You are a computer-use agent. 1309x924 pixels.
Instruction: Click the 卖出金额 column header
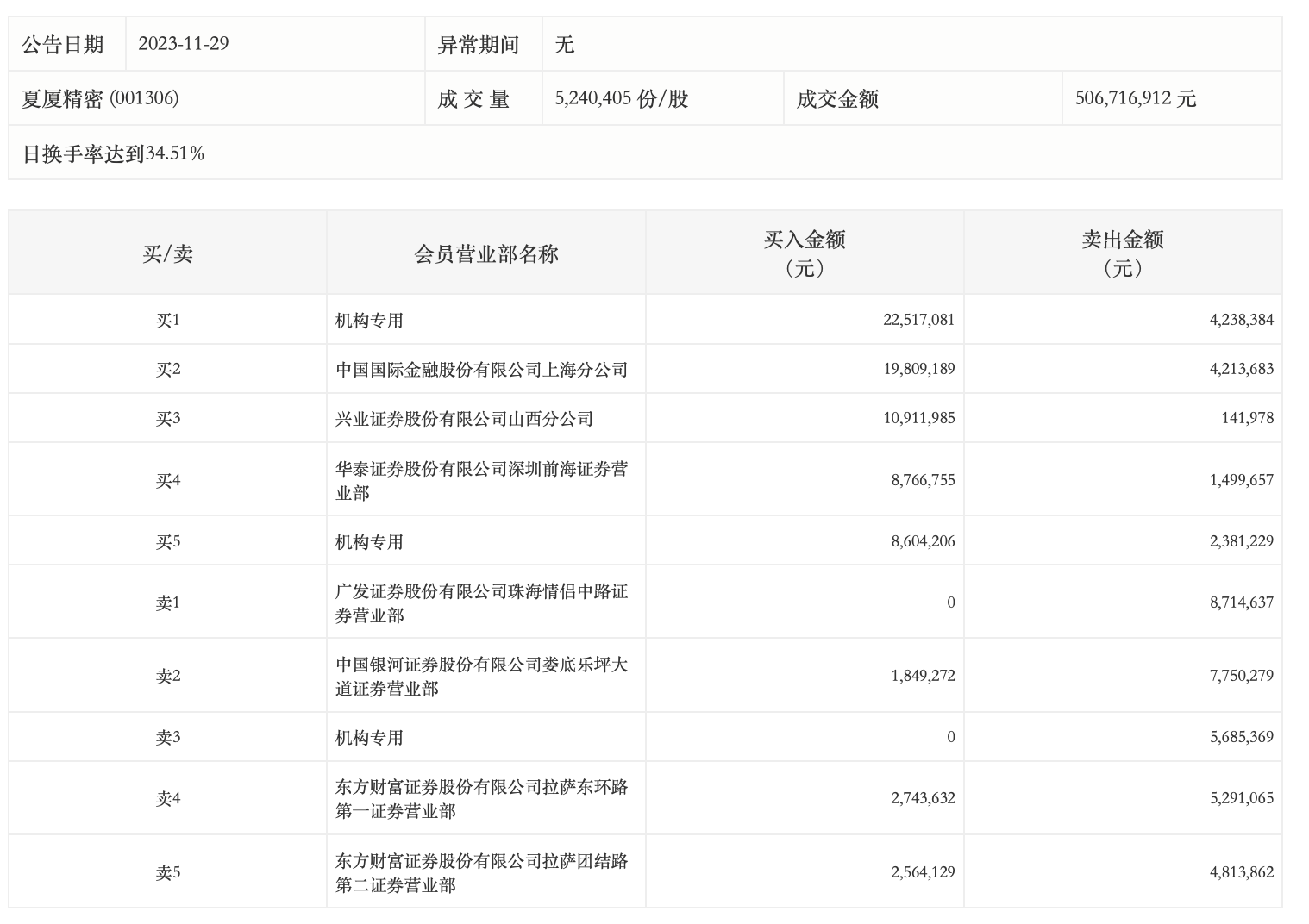point(1122,253)
